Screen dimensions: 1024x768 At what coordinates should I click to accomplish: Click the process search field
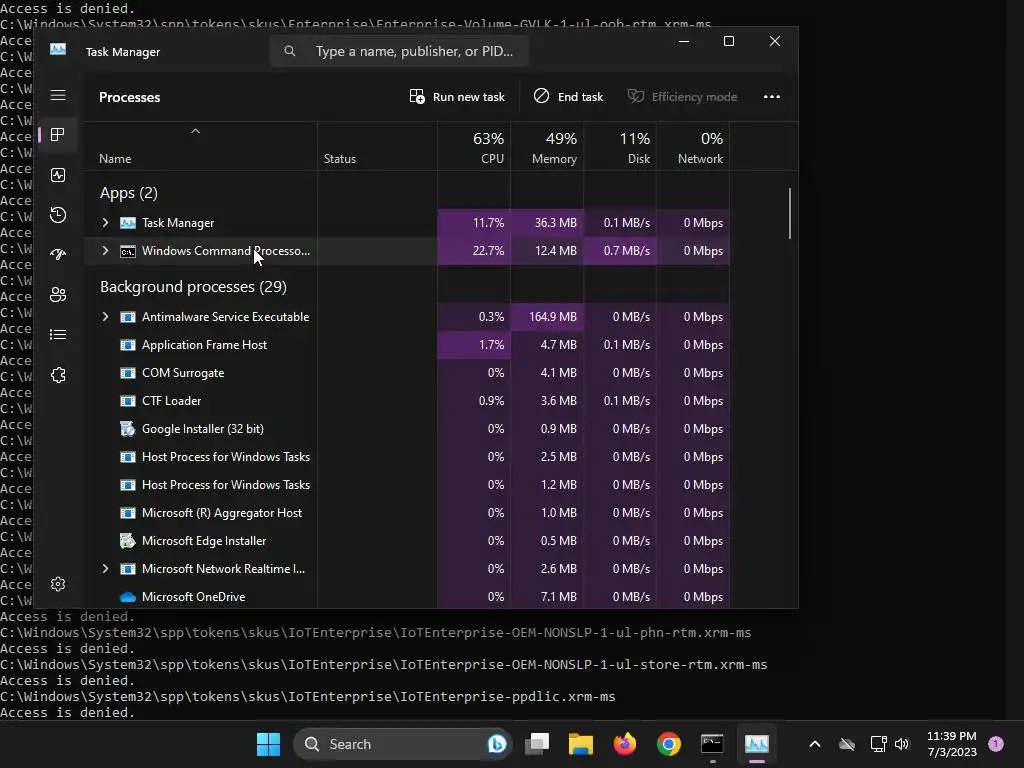[x=399, y=52]
